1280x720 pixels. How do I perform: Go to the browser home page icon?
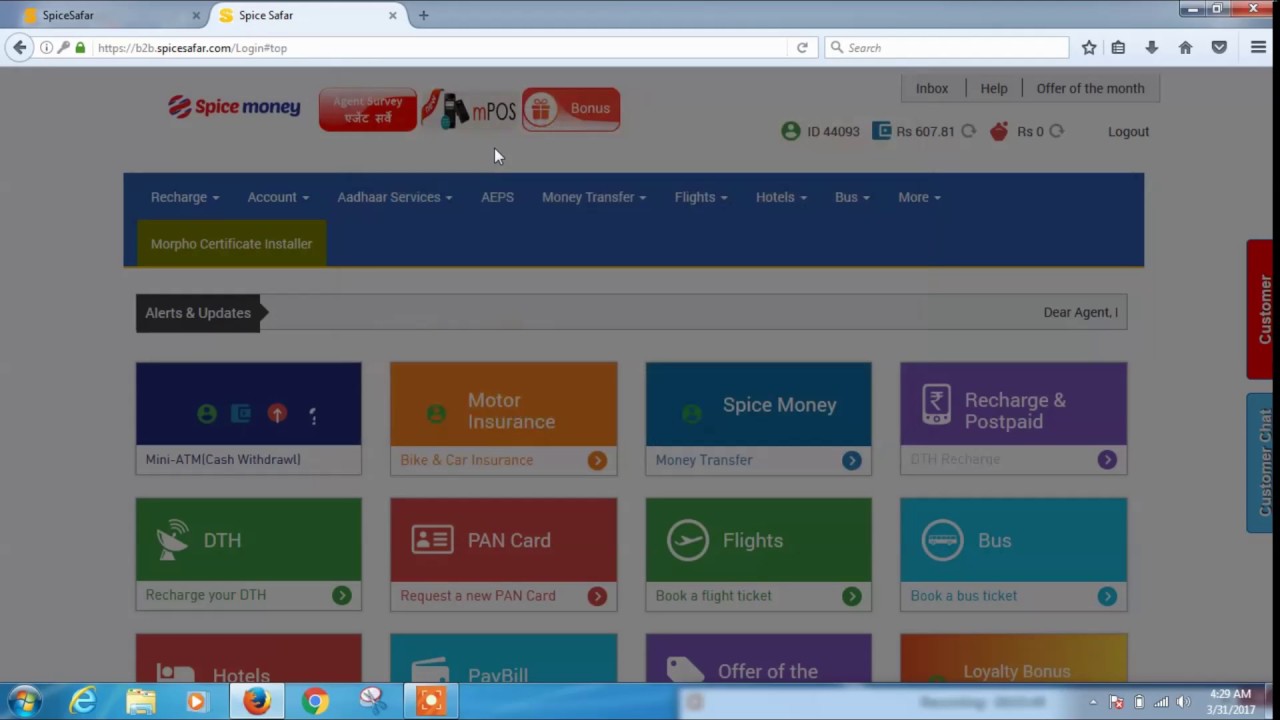[1185, 47]
